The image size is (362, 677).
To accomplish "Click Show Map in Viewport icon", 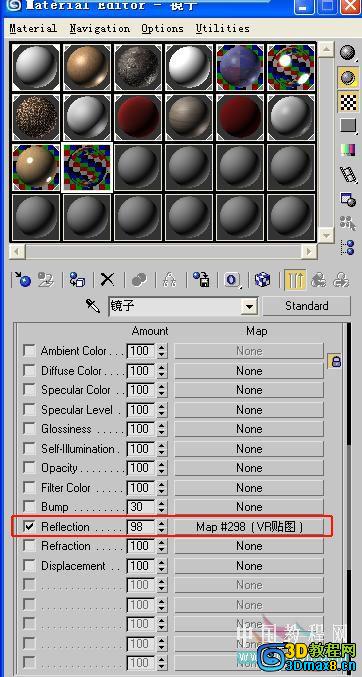I will (262, 280).
